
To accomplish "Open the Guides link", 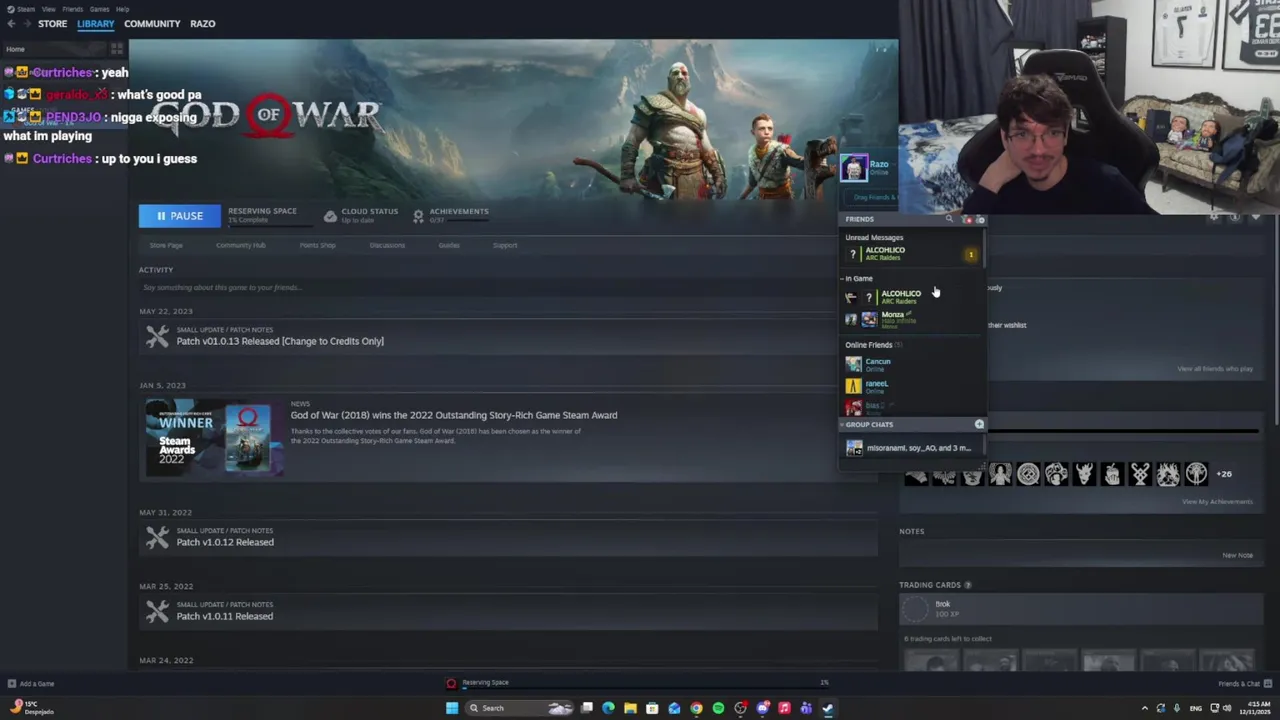I will point(449,245).
